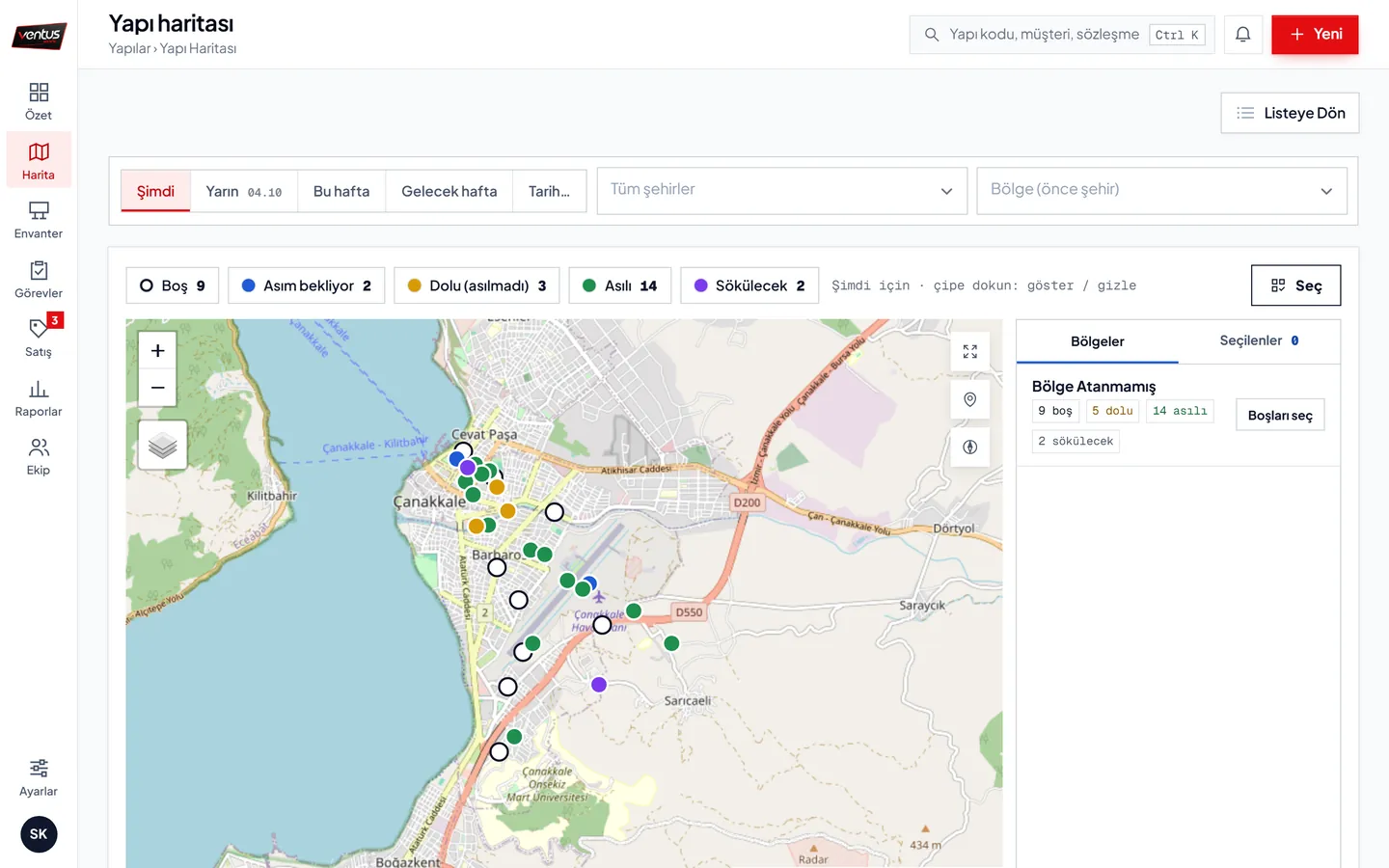
Task: Open the Bölge (önce şehir) dropdown
Action: coord(1161,191)
